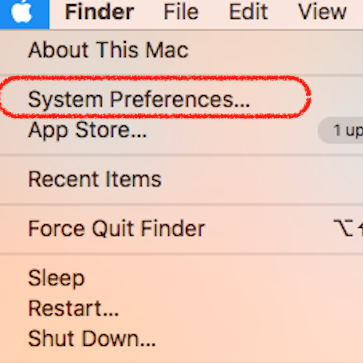Screen dimensions: 363x363
Task: Open the View menu
Action: pyautogui.click(x=322, y=12)
